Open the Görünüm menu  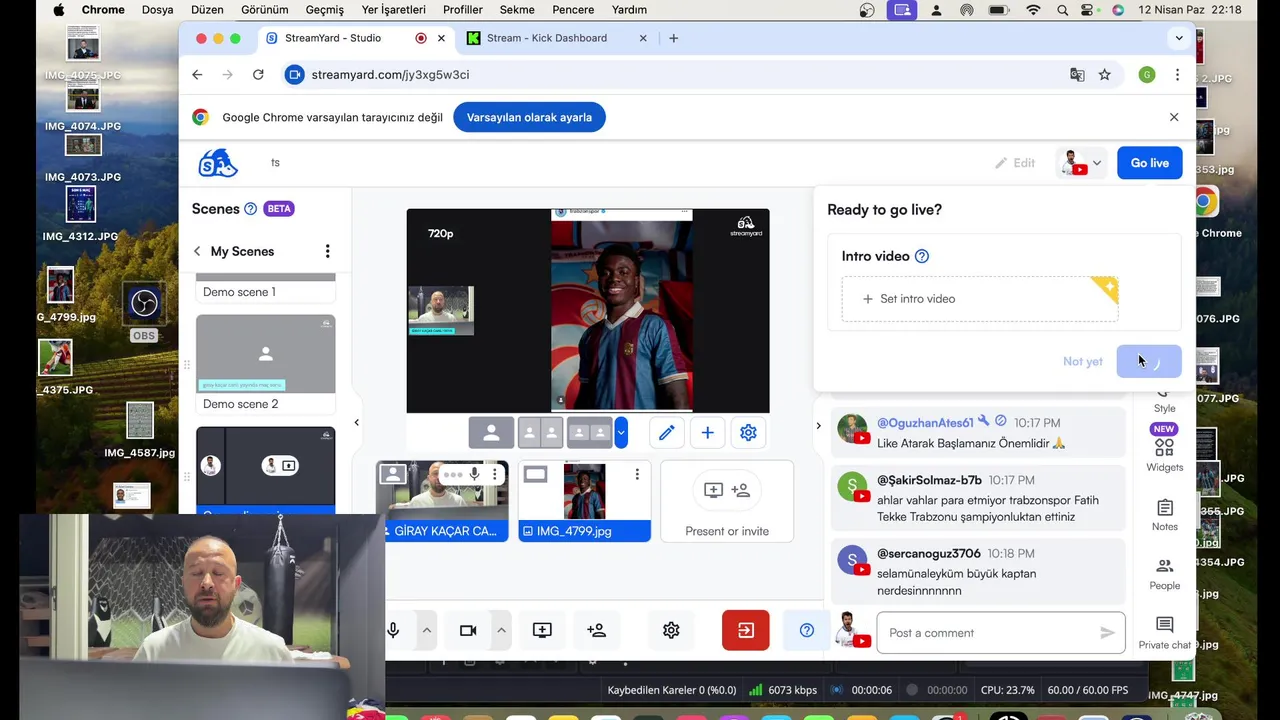[265, 10]
